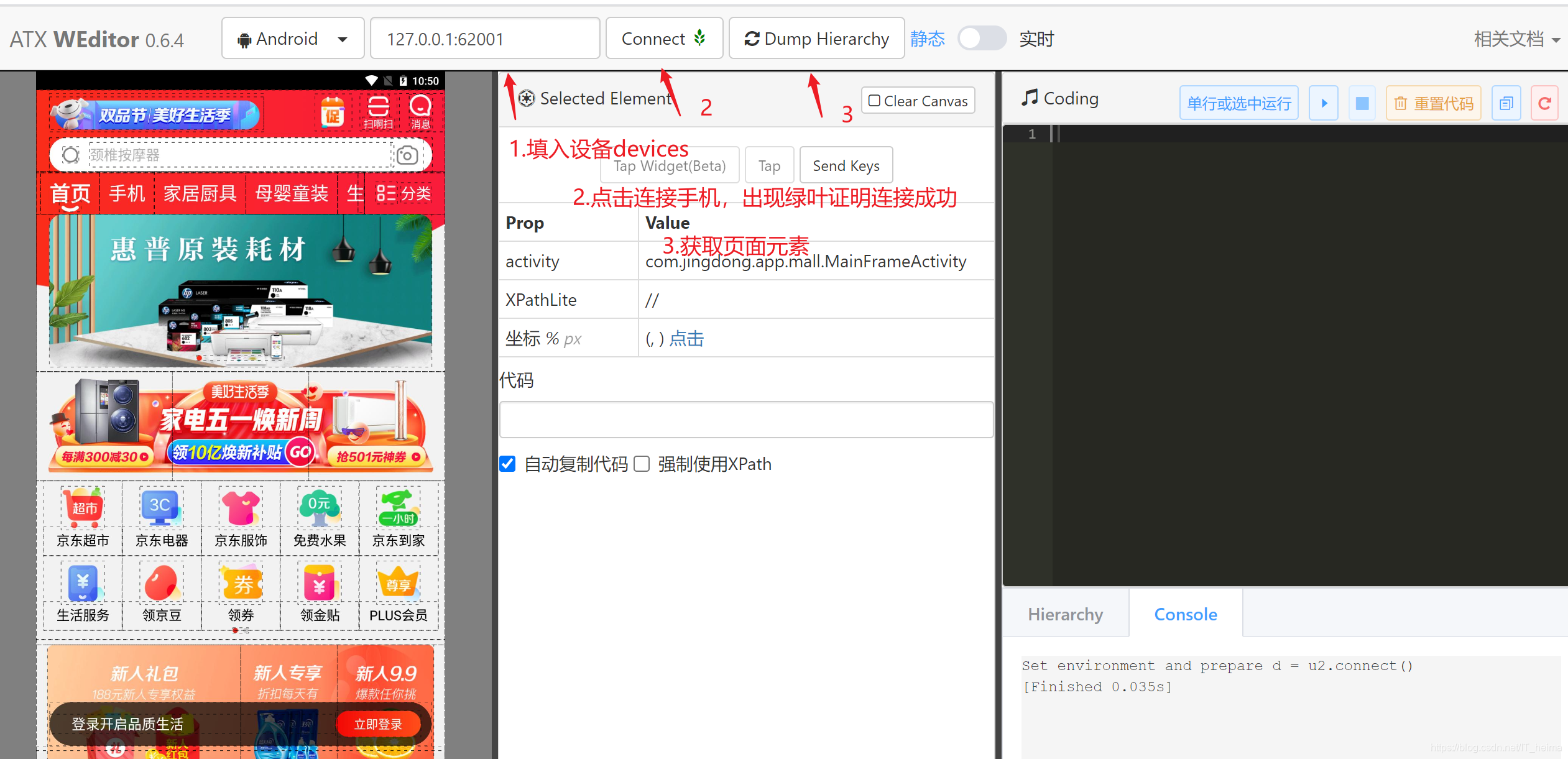The width and height of the screenshot is (1568, 759).
Task: Click the Send Keys button
Action: [846, 166]
